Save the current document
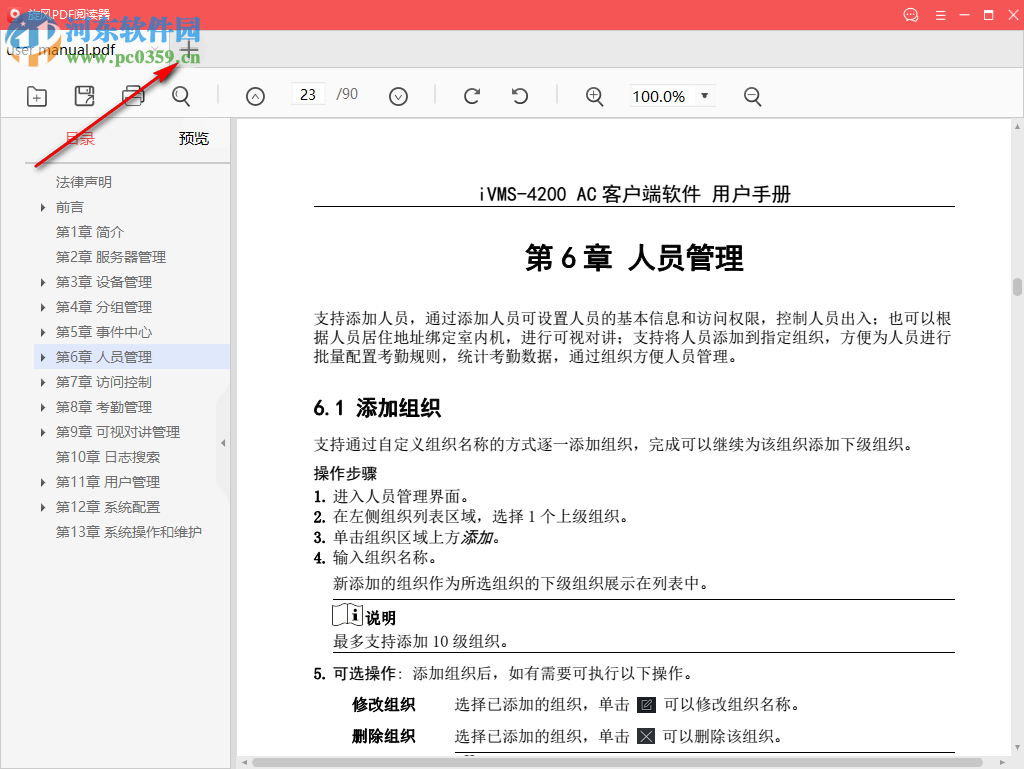 pyautogui.click(x=84, y=96)
